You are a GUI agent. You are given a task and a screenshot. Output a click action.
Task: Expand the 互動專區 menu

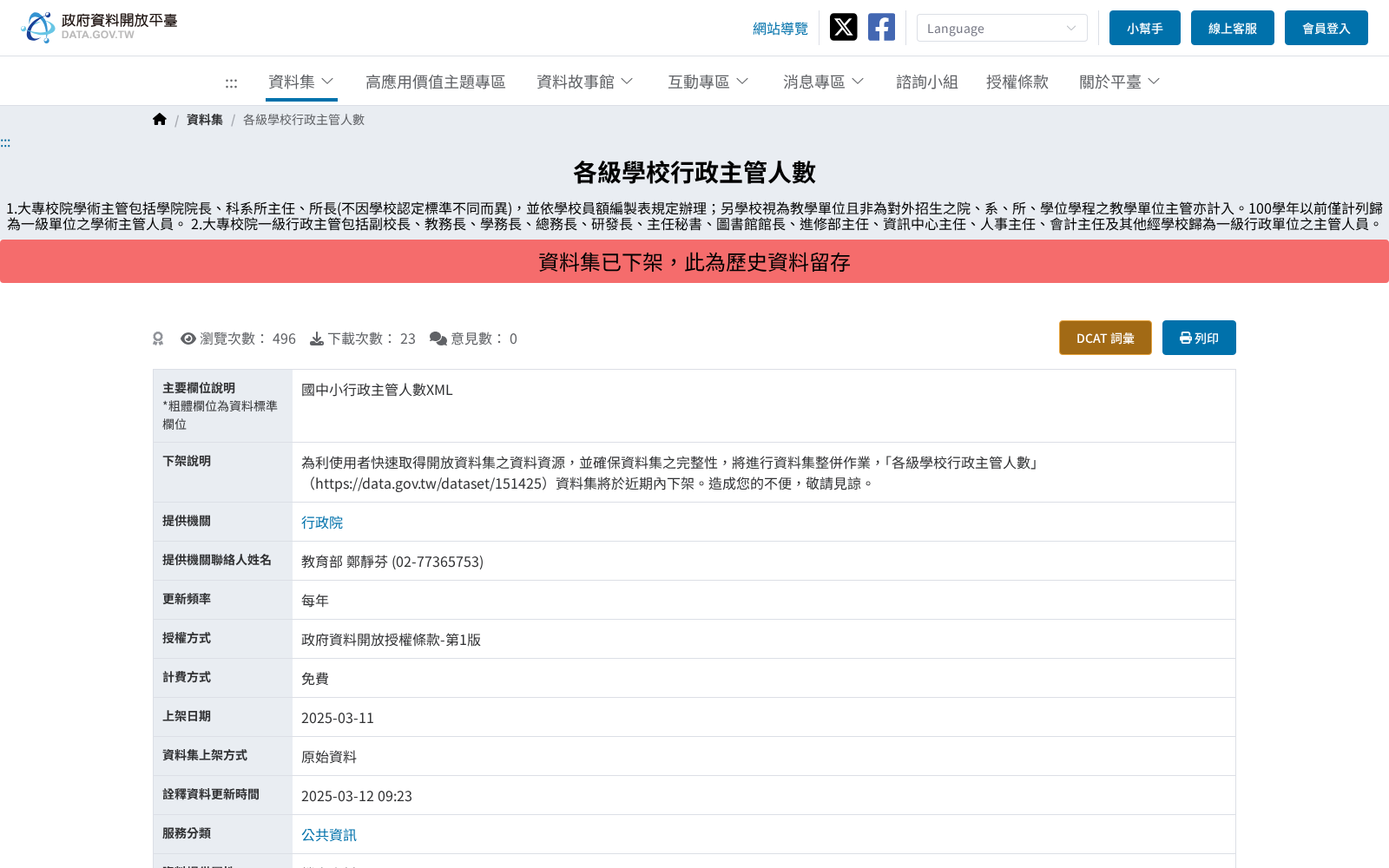pyautogui.click(x=708, y=82)
